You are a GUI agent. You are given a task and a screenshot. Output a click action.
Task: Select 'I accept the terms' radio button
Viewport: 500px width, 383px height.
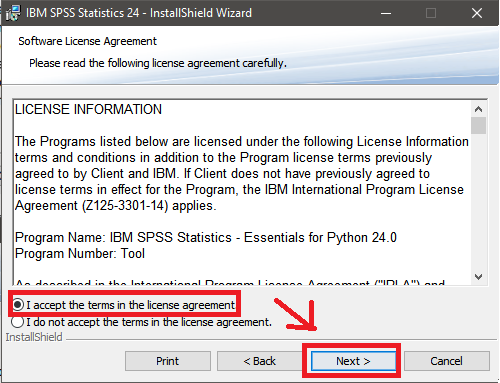point(18,305)
